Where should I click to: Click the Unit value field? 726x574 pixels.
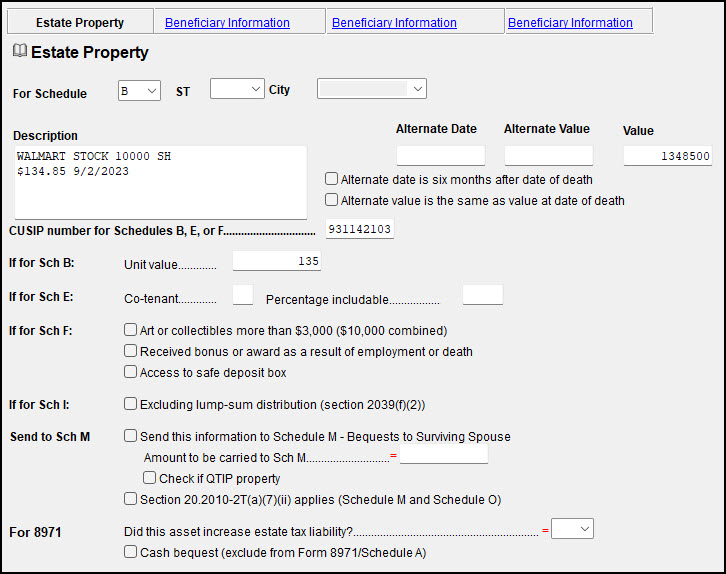point(276,261)
